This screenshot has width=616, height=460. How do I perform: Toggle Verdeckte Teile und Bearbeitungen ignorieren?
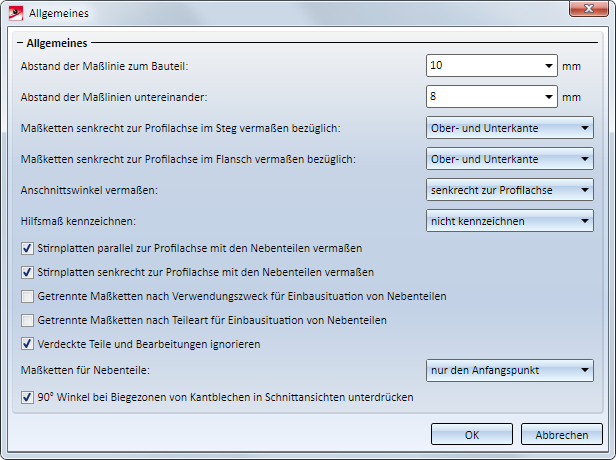27,344
